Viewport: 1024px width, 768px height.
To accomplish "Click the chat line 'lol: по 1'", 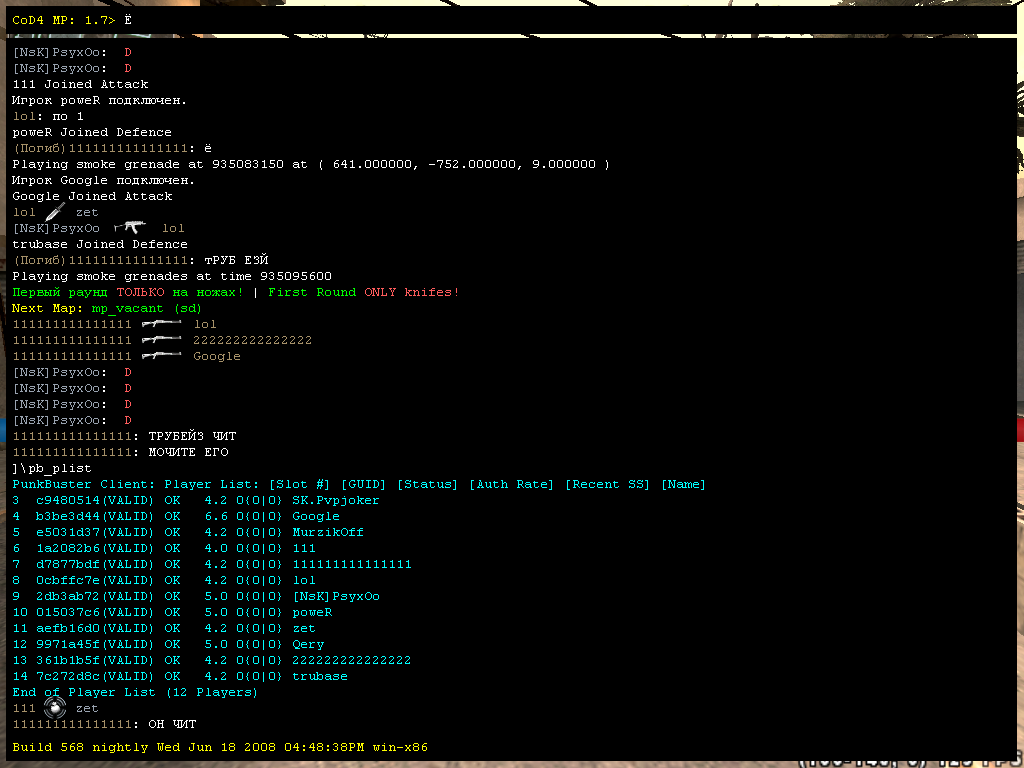I will pos(48,116).
